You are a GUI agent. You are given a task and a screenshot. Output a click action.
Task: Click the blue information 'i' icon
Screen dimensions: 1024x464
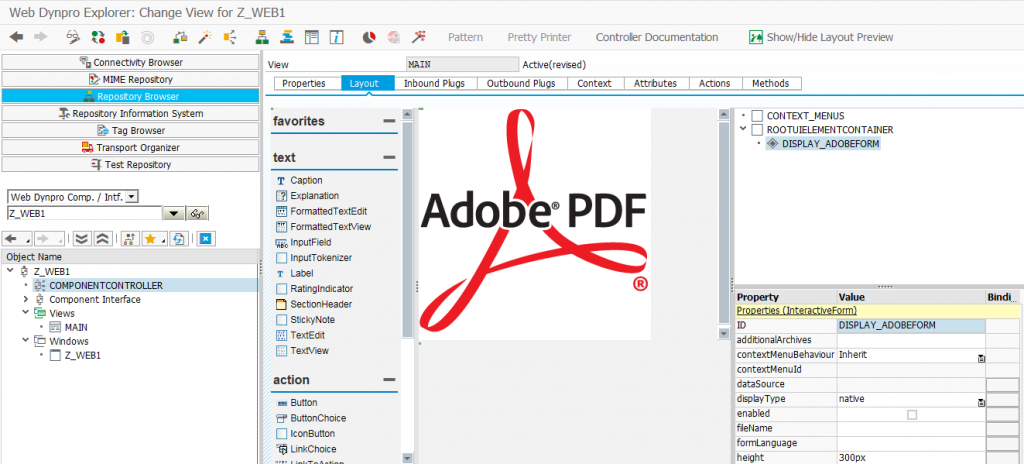tap(336, 37)
